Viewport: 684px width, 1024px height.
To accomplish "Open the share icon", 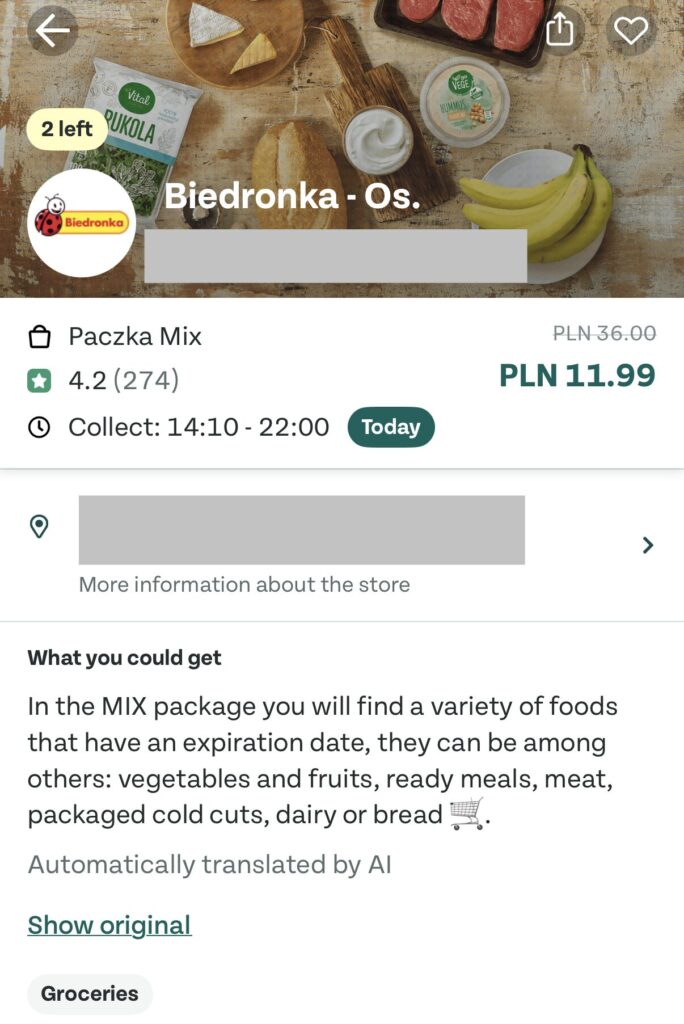I will [560, 31].
